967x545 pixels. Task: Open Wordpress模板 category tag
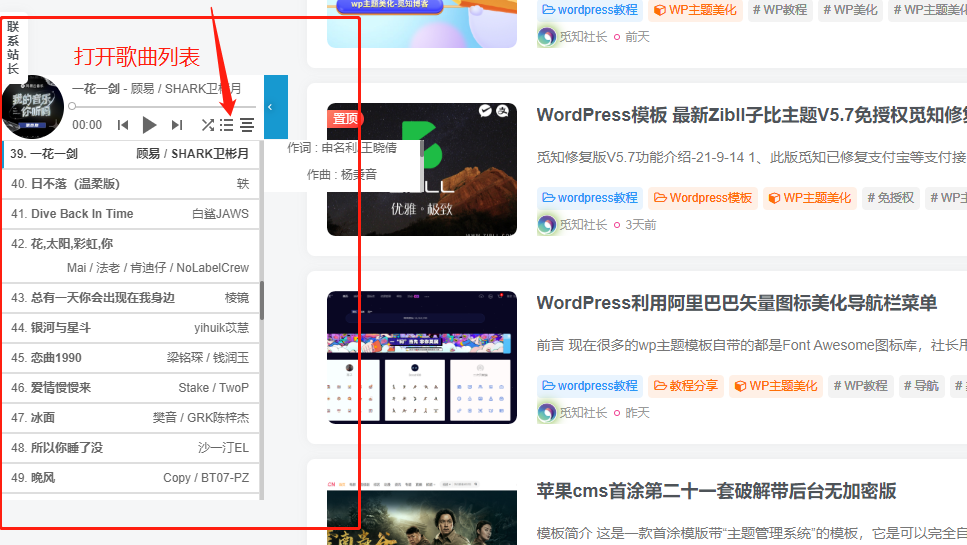[702, 198]
